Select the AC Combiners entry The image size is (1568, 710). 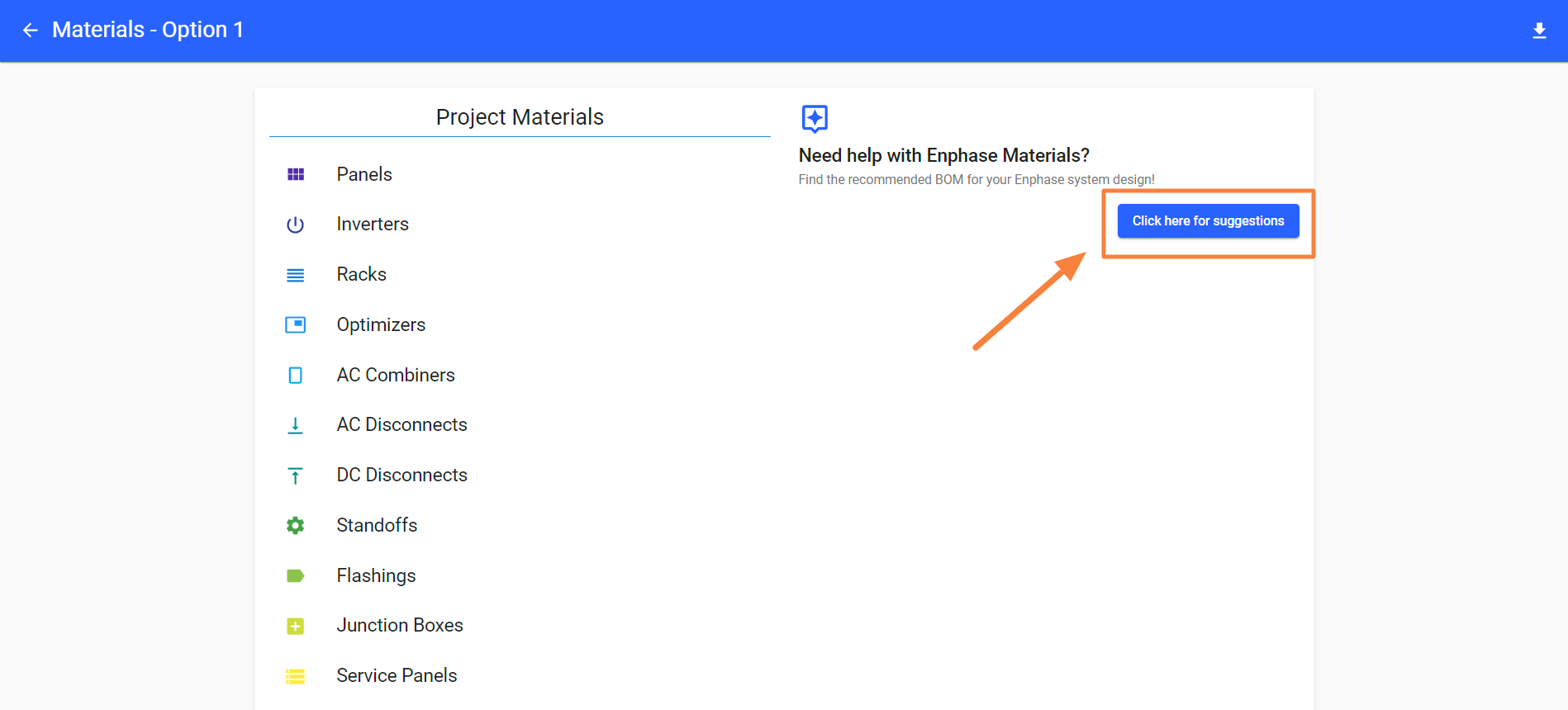pyautogui.click(x=396, y=376)
